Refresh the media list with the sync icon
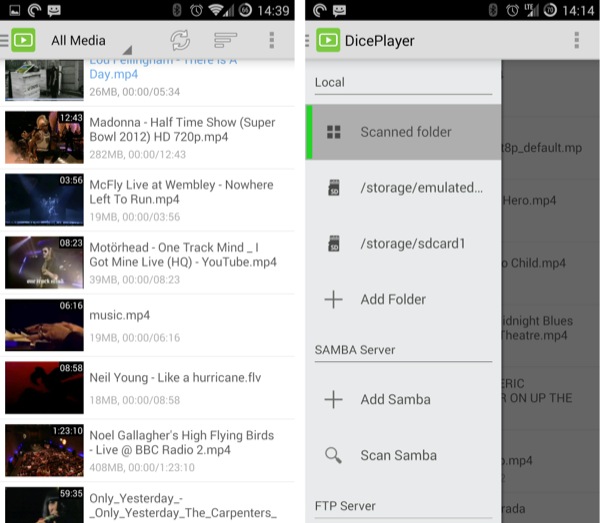Image resolution: width=600 pixels, height=523 pixels. click(180, 40)
